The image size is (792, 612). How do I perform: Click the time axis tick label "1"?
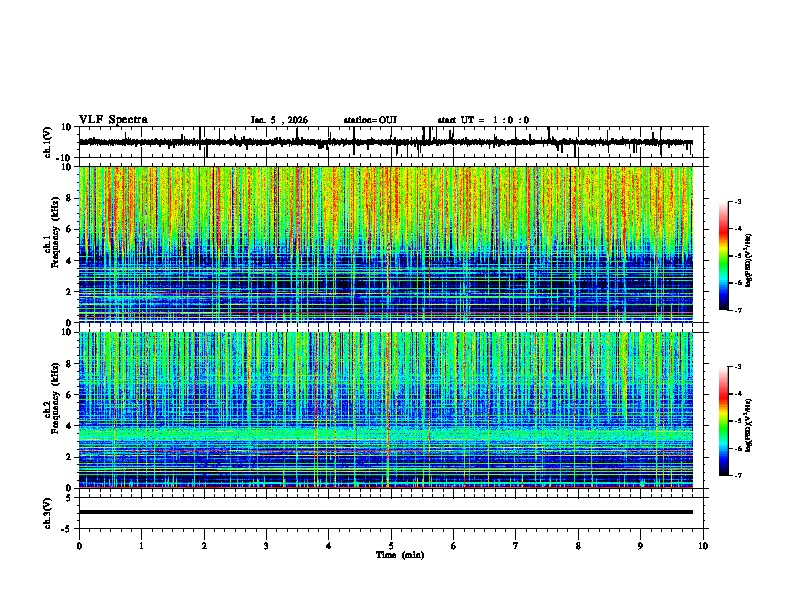(141, 546)
